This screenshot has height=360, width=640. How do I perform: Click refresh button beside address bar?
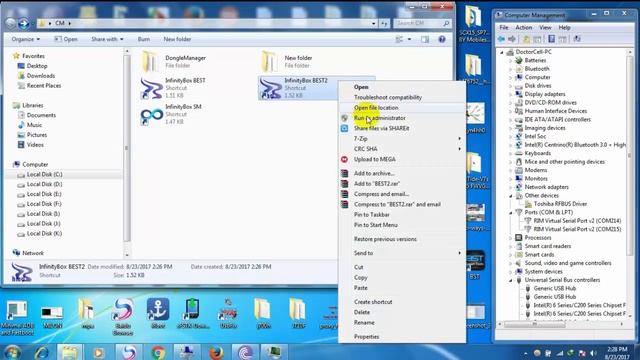click(x=384, y=23)
